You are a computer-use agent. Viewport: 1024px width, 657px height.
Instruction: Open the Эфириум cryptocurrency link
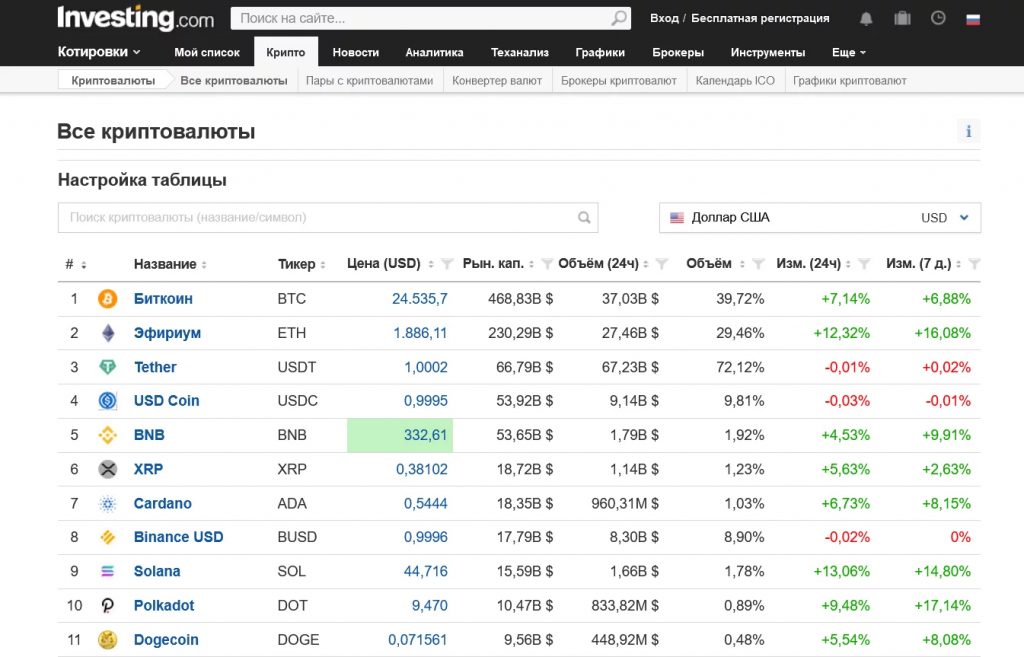coord(167,333)
